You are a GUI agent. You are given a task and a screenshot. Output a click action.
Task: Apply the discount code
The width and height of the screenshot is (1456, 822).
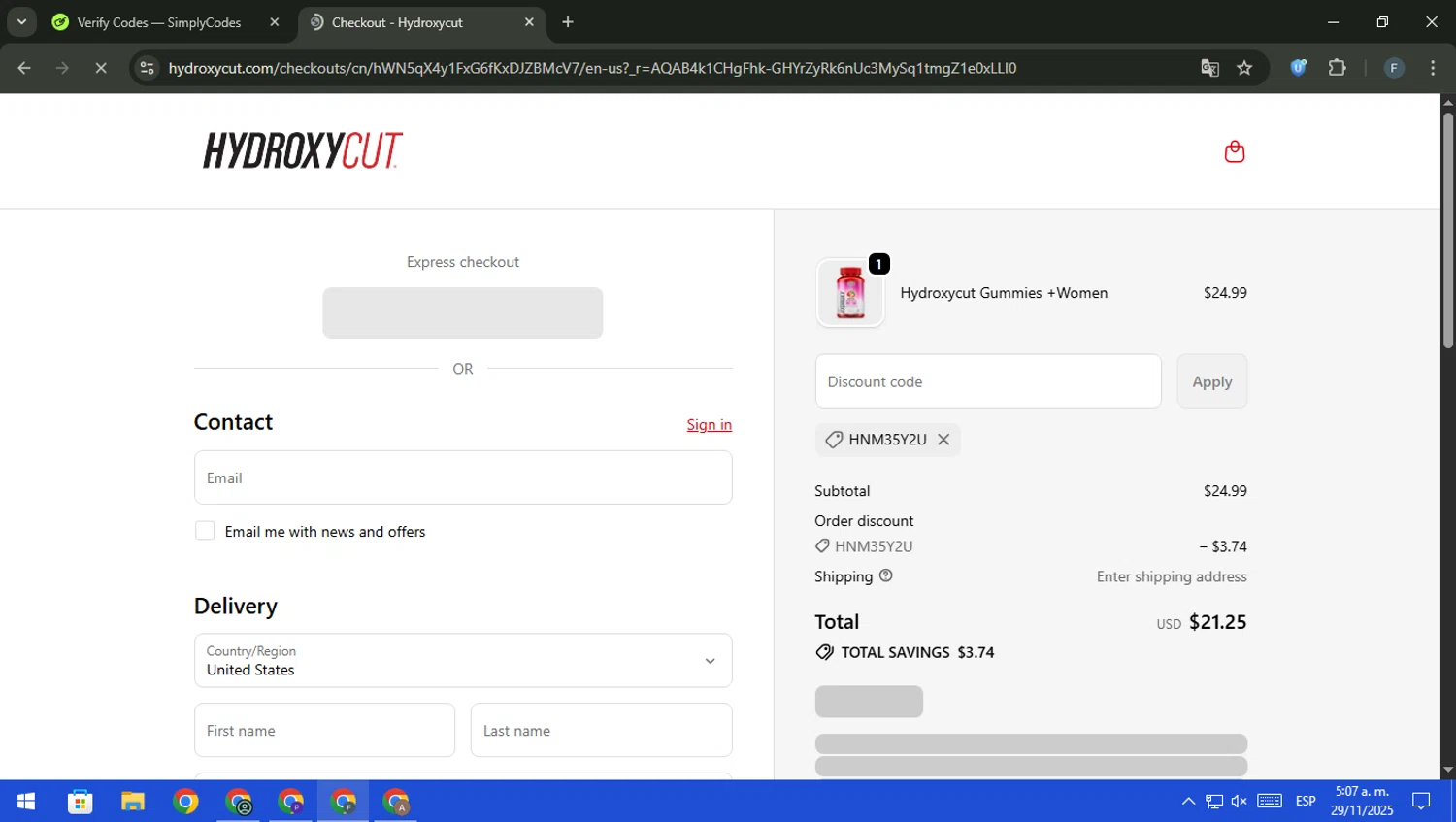click(1211, 381)
